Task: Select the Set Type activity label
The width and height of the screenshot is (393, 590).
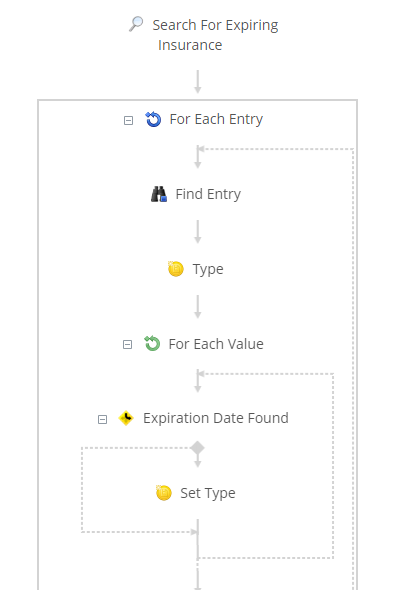Action: point(208,493)
